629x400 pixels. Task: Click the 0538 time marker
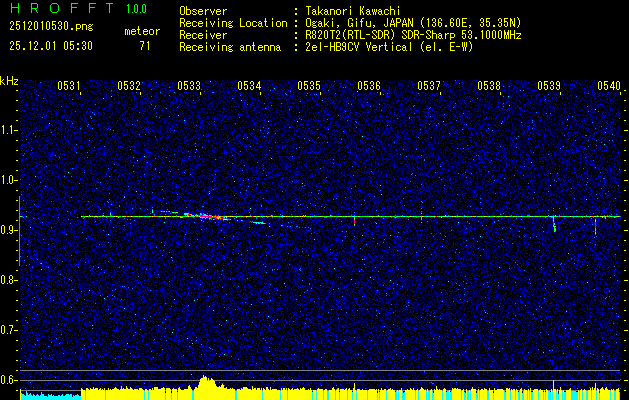[489, 85]
